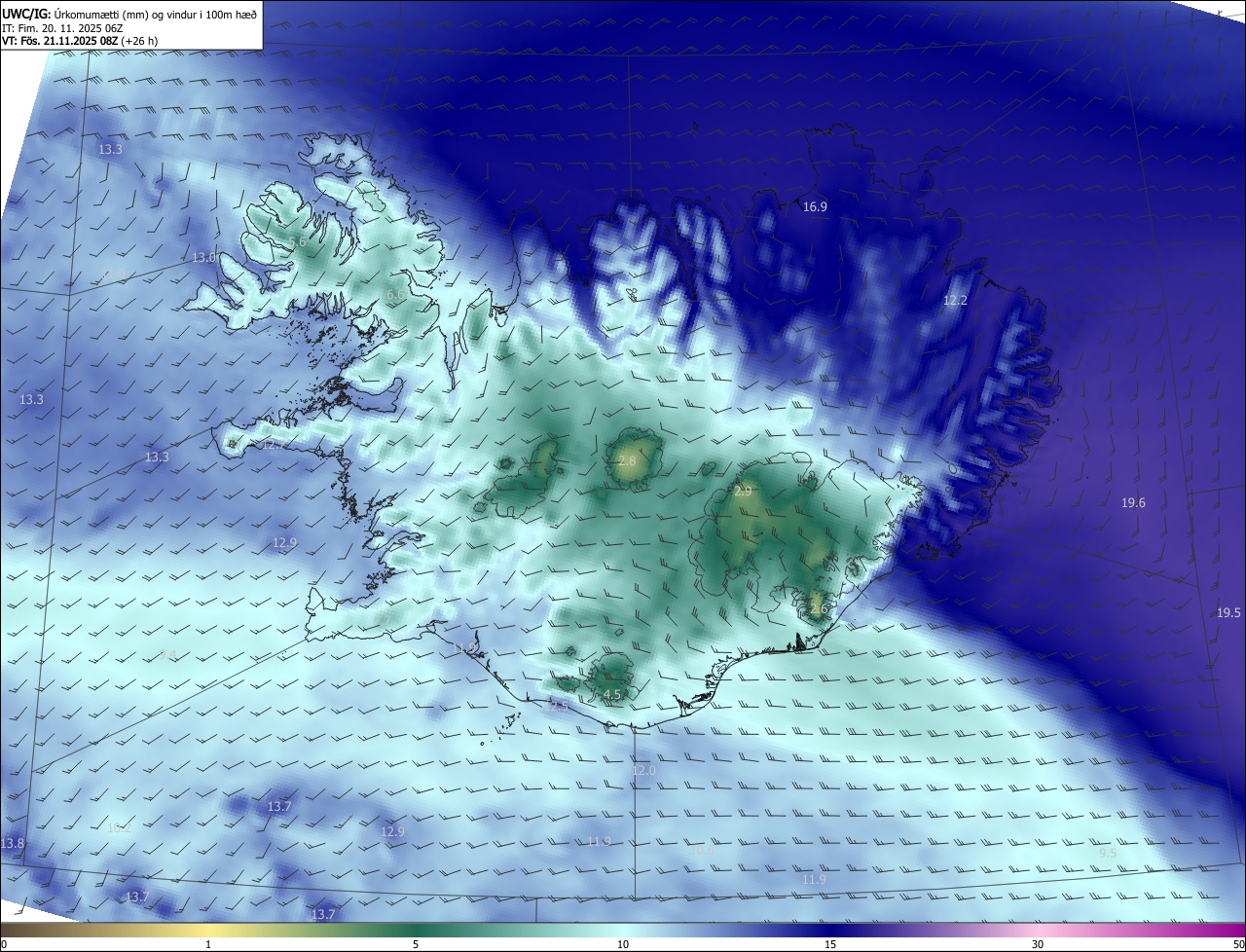Click the 10 tick on the color scale
The image size is (1246, 952).
click(623, 944)
